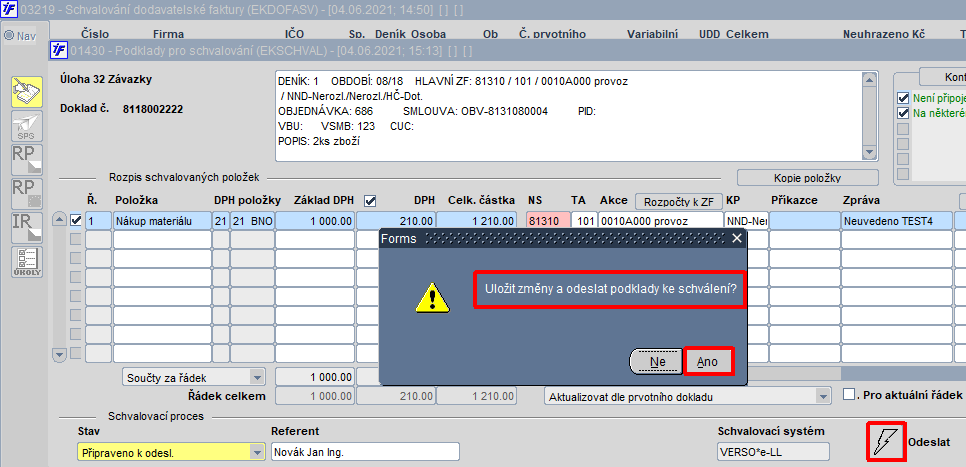Click the Ř. cell '1' in first row
This screenshot has height=467, width=966.
click(x=98, y=221)
